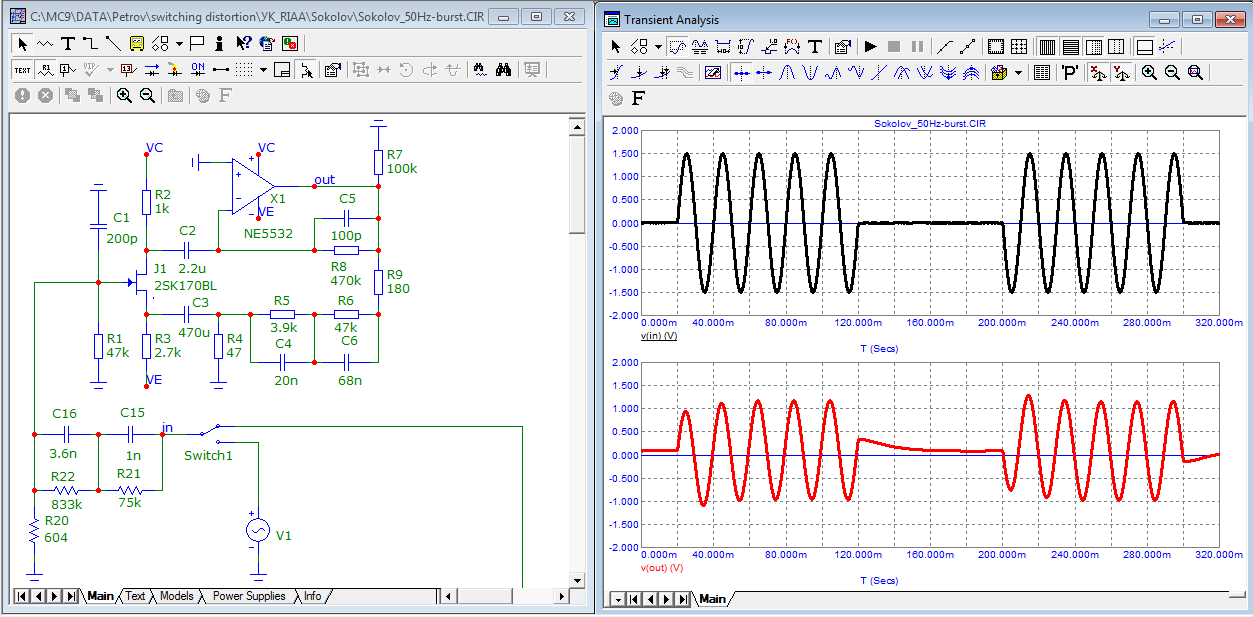Select the Text tool in schematic toolbar

[x=67, y=43]
